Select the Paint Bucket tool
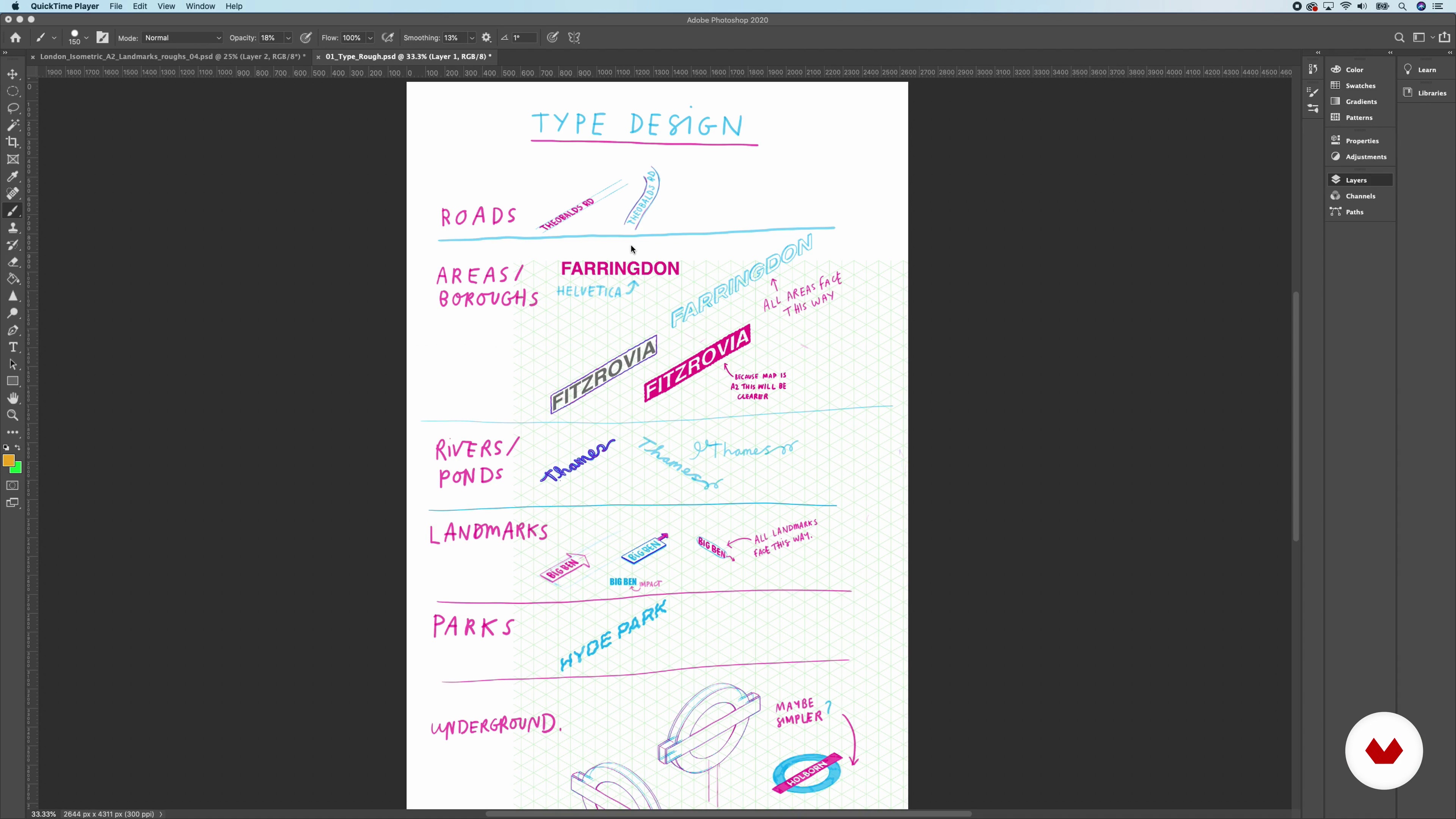 [13, 279]
